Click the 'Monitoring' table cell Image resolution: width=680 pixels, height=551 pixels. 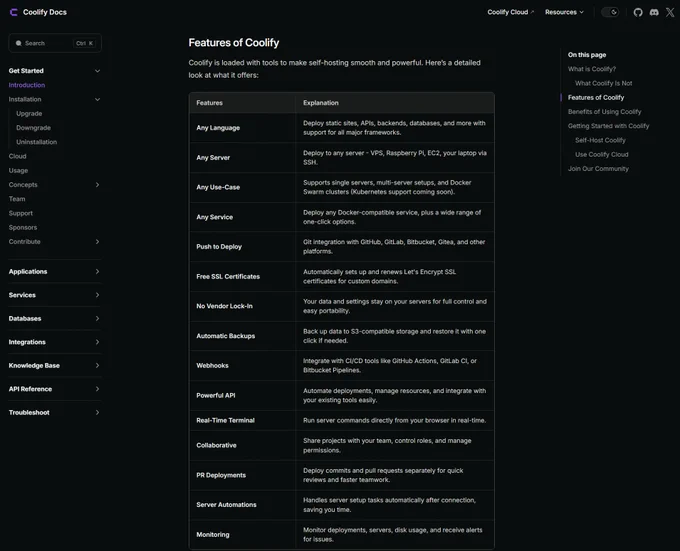pyautogui.click(x=242, y=535)
